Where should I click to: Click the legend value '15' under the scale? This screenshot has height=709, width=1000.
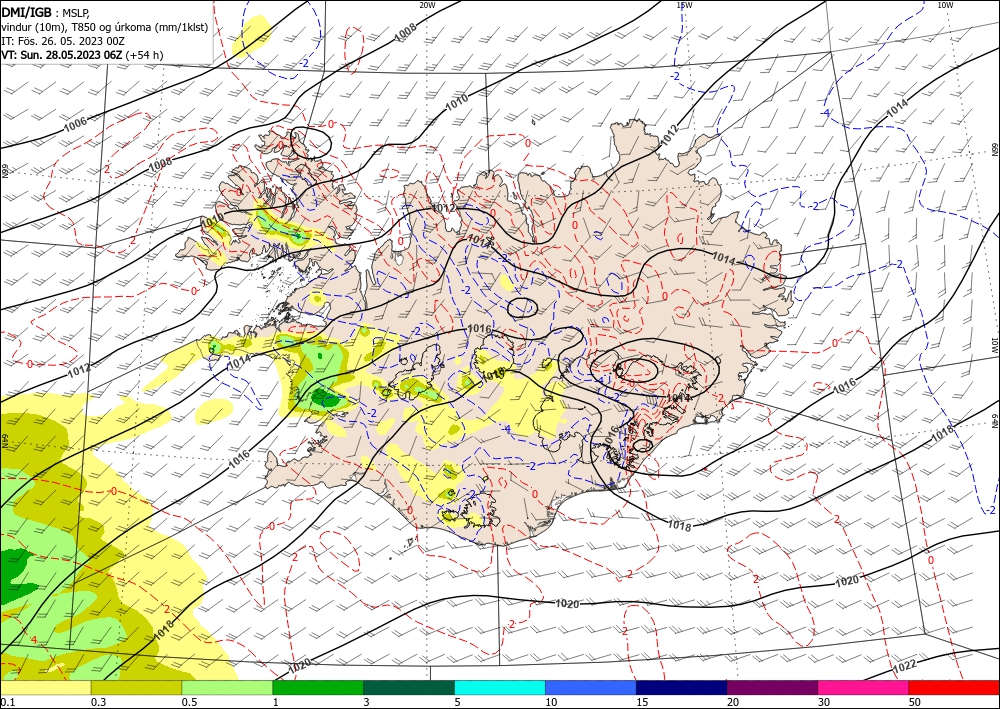pos(642,702)
